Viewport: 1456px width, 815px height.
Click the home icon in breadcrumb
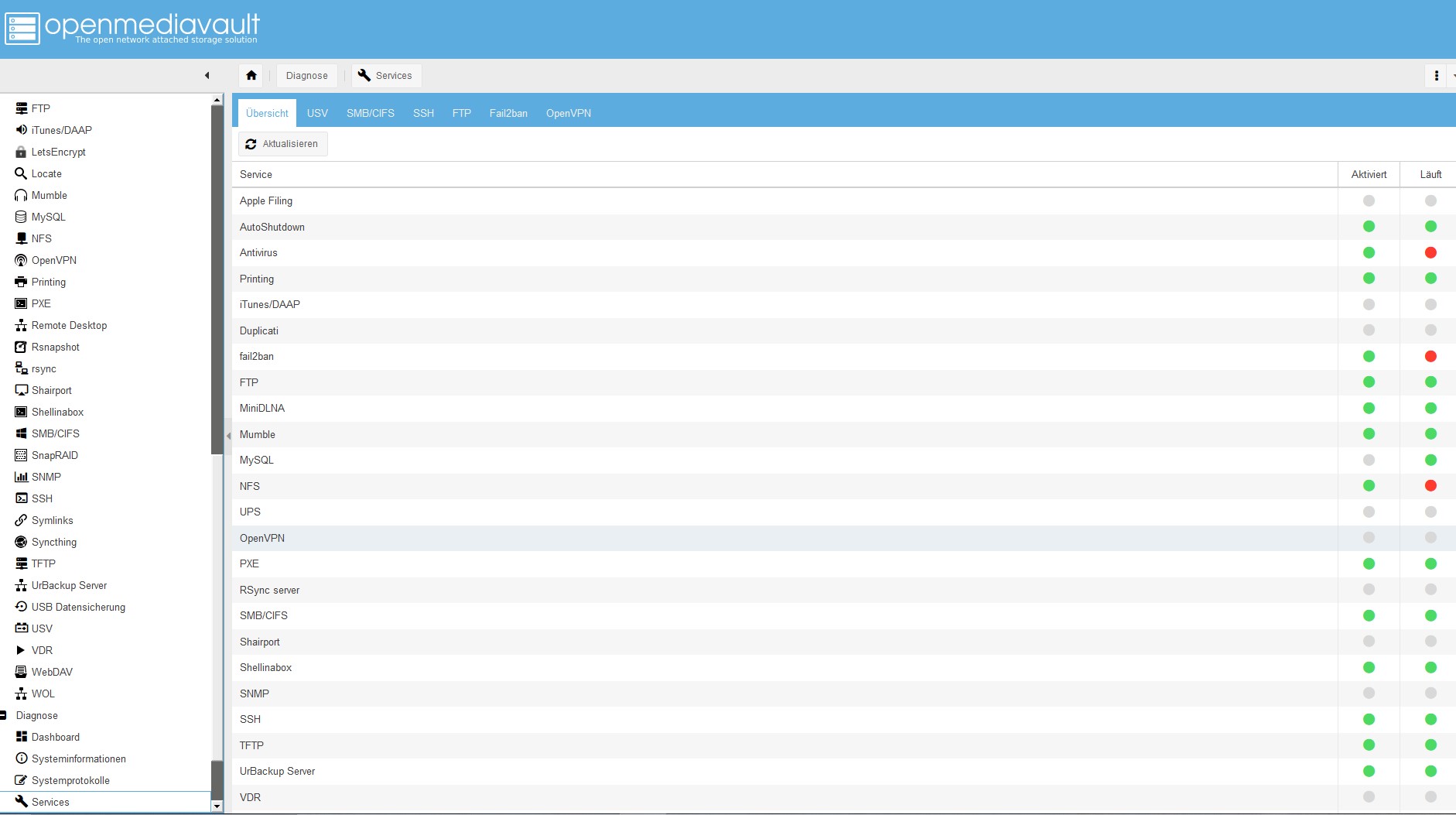coord(251,75)
